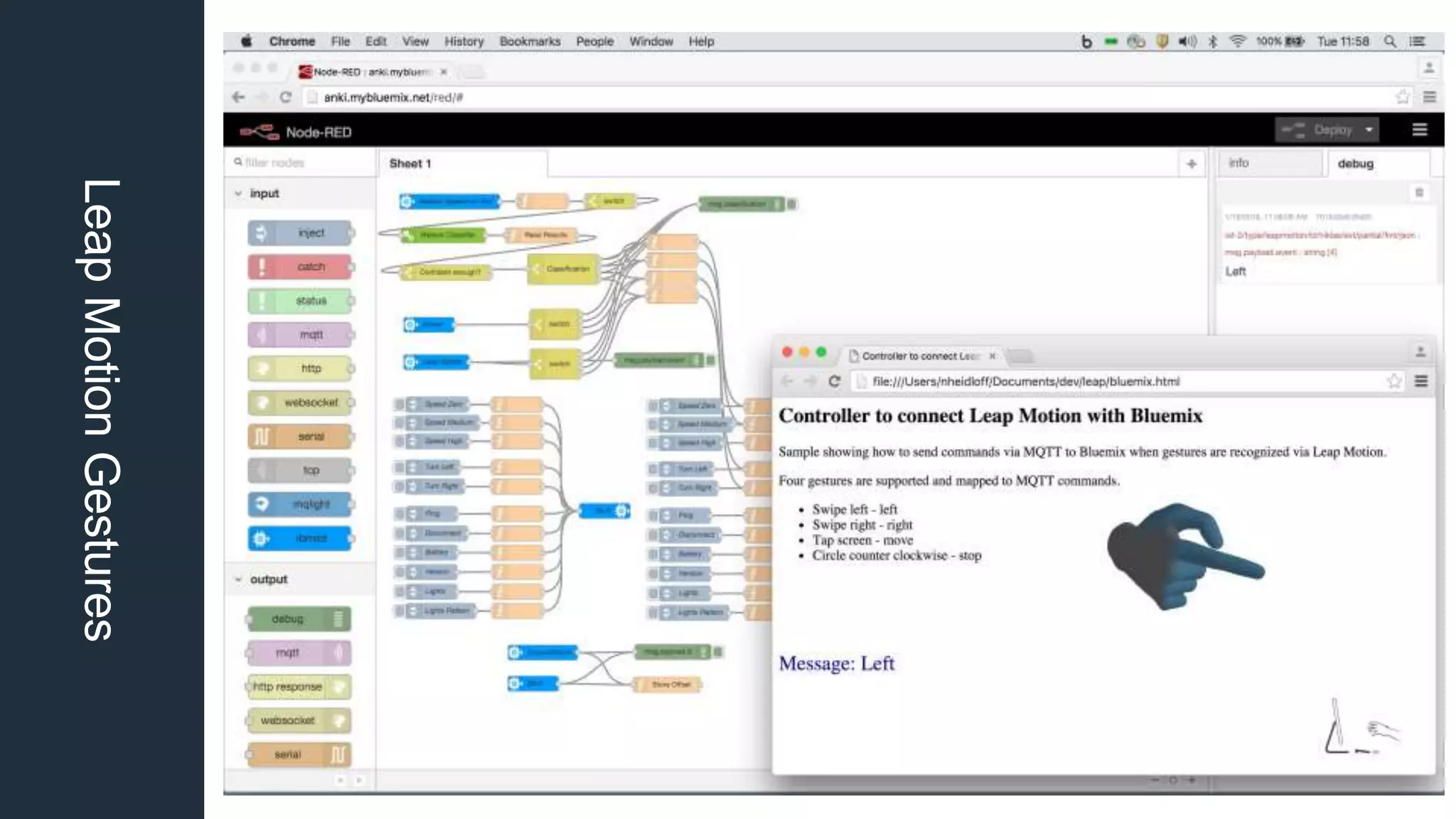Collapse the output palette category
The image size is (1456, 819).
point(238,579)
